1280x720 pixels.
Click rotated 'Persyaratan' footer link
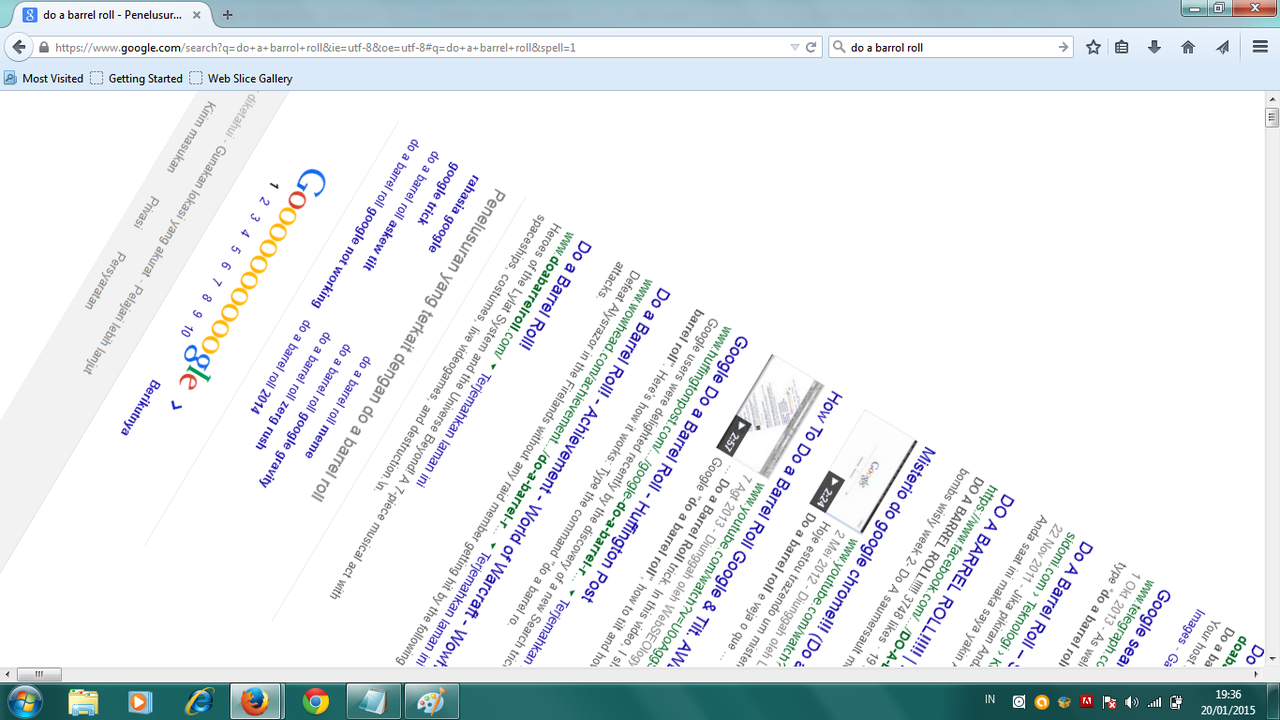point(104,281)
